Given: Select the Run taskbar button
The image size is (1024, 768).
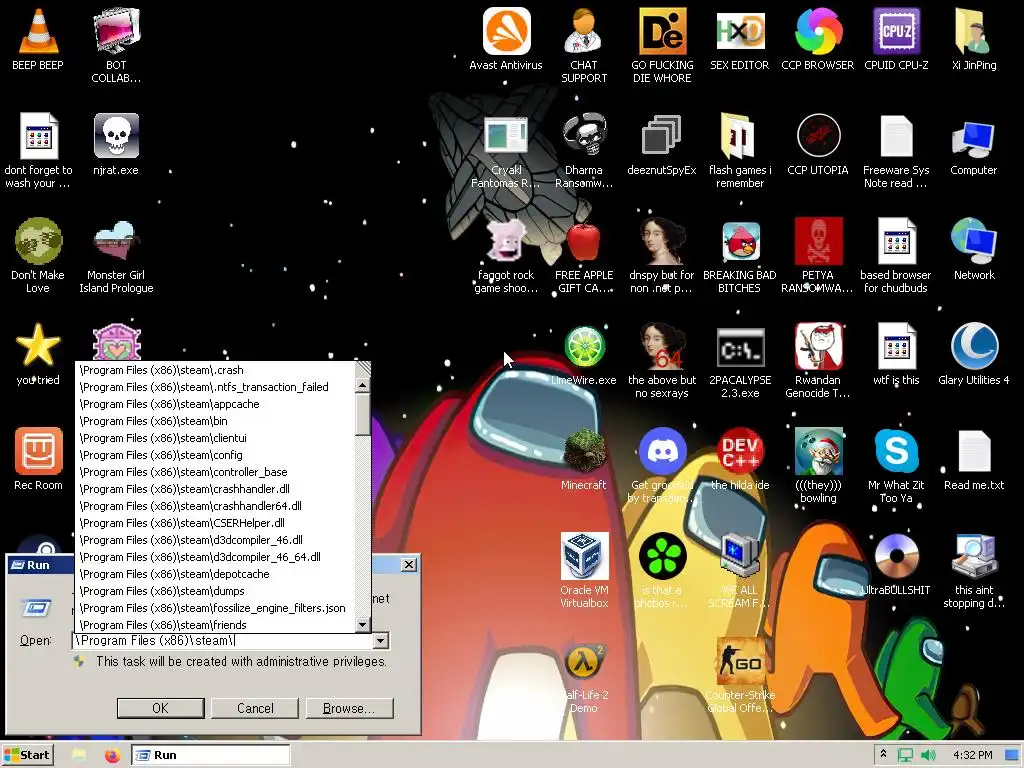Looking at the screenshot, I should point(210,755).
